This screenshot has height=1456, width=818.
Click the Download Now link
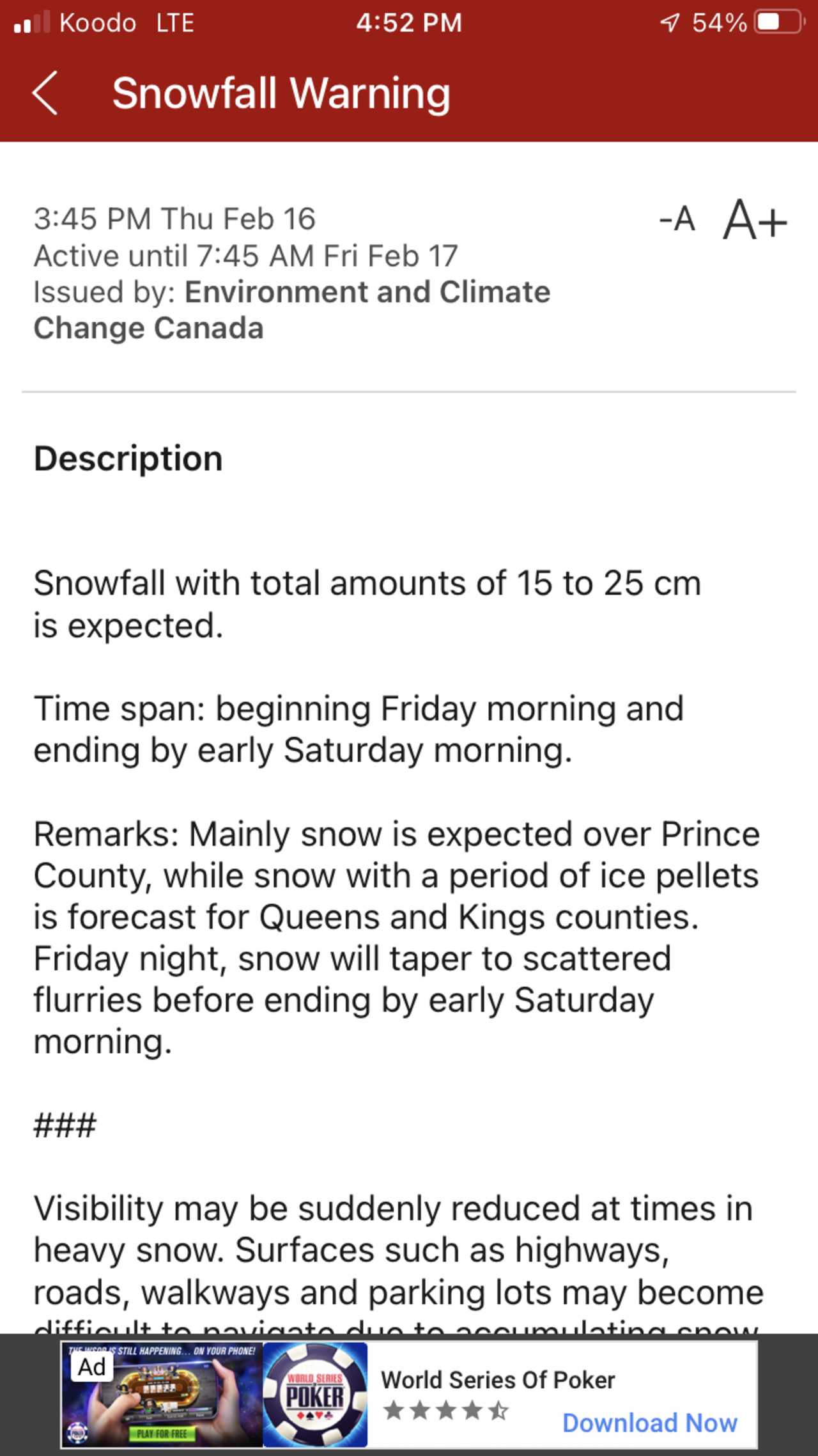[649, 1423]
